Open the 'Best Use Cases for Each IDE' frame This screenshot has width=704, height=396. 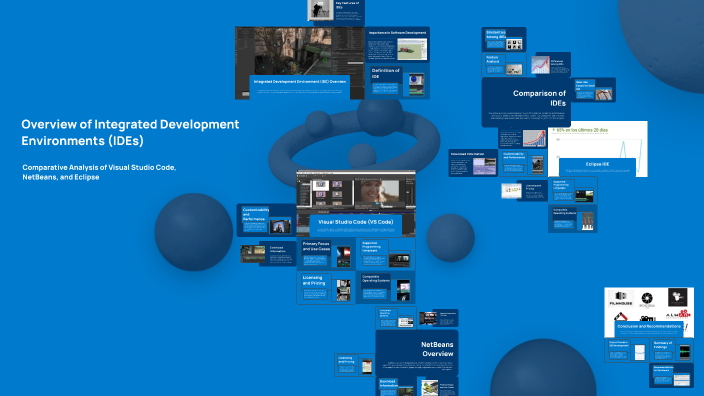click(594, 90)
